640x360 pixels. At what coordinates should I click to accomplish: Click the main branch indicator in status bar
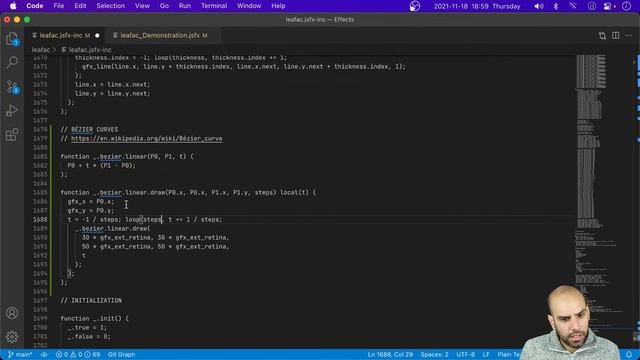click(x=20, y=354)
